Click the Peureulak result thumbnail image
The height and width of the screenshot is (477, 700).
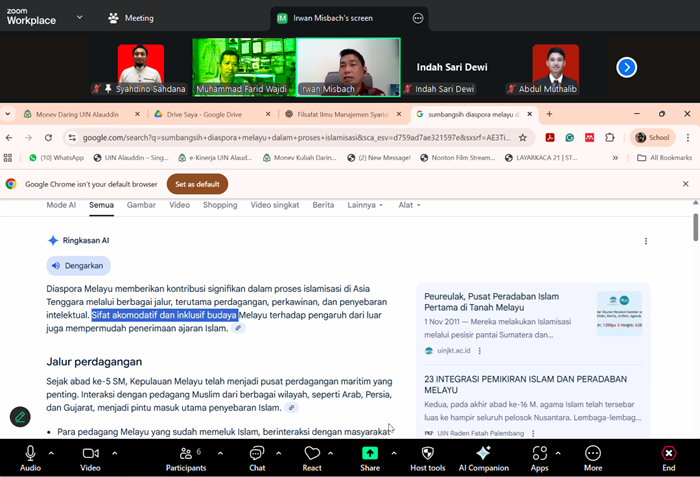coord(620,313)
